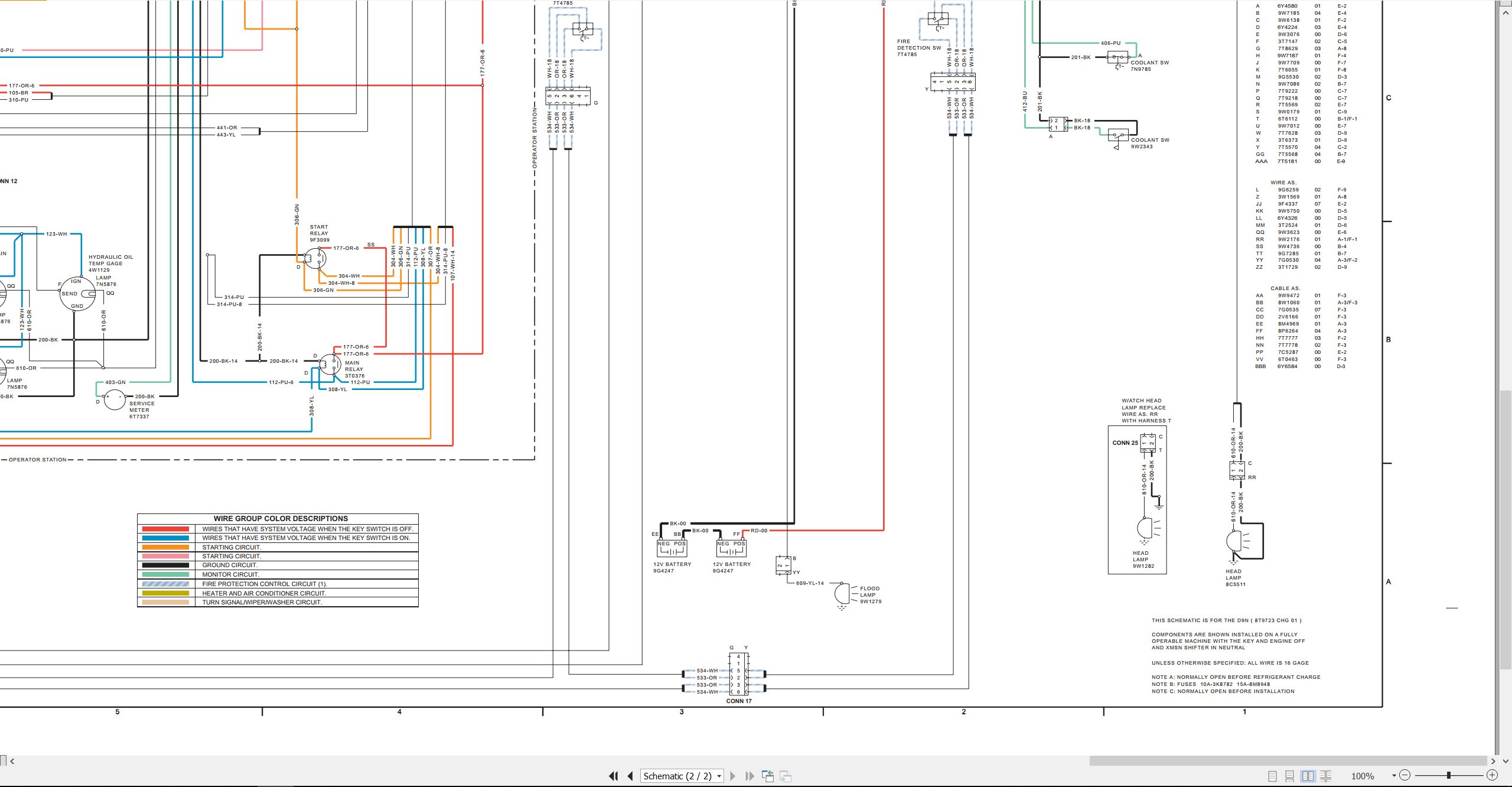Screen dimensions: 1512x787
Task: Click the 403-GN wire label near service meter
Action: (x=115, y=382)
